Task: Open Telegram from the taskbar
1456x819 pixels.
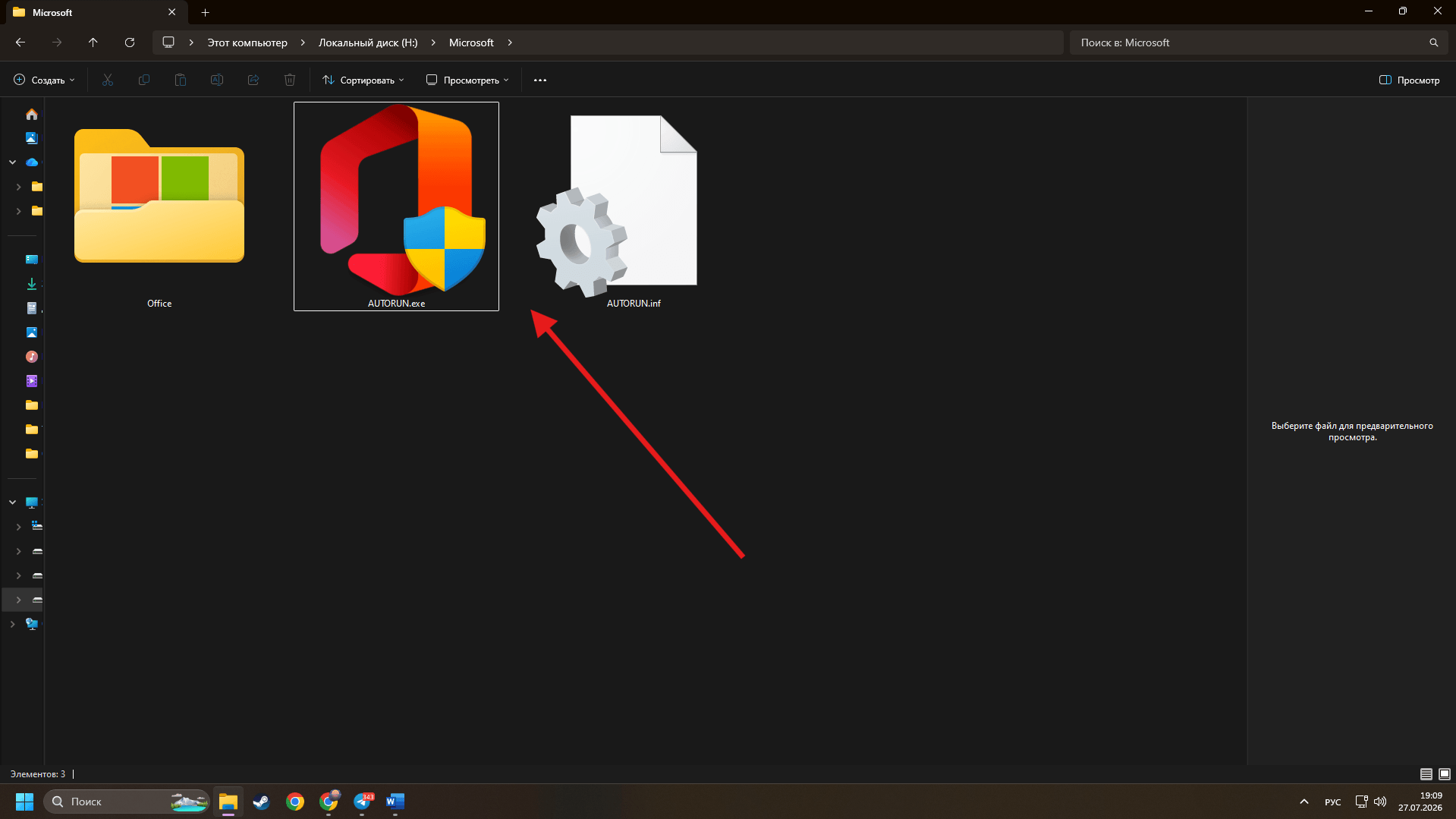Action: click(363, 802)
